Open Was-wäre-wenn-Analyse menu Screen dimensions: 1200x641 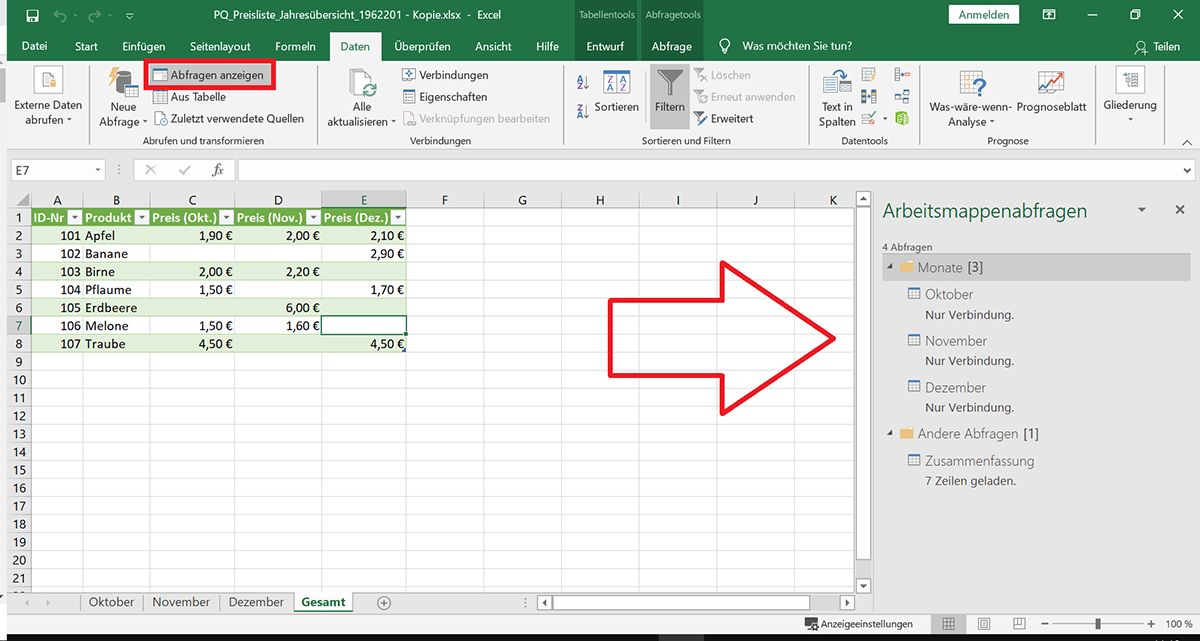tap(971, 98)
